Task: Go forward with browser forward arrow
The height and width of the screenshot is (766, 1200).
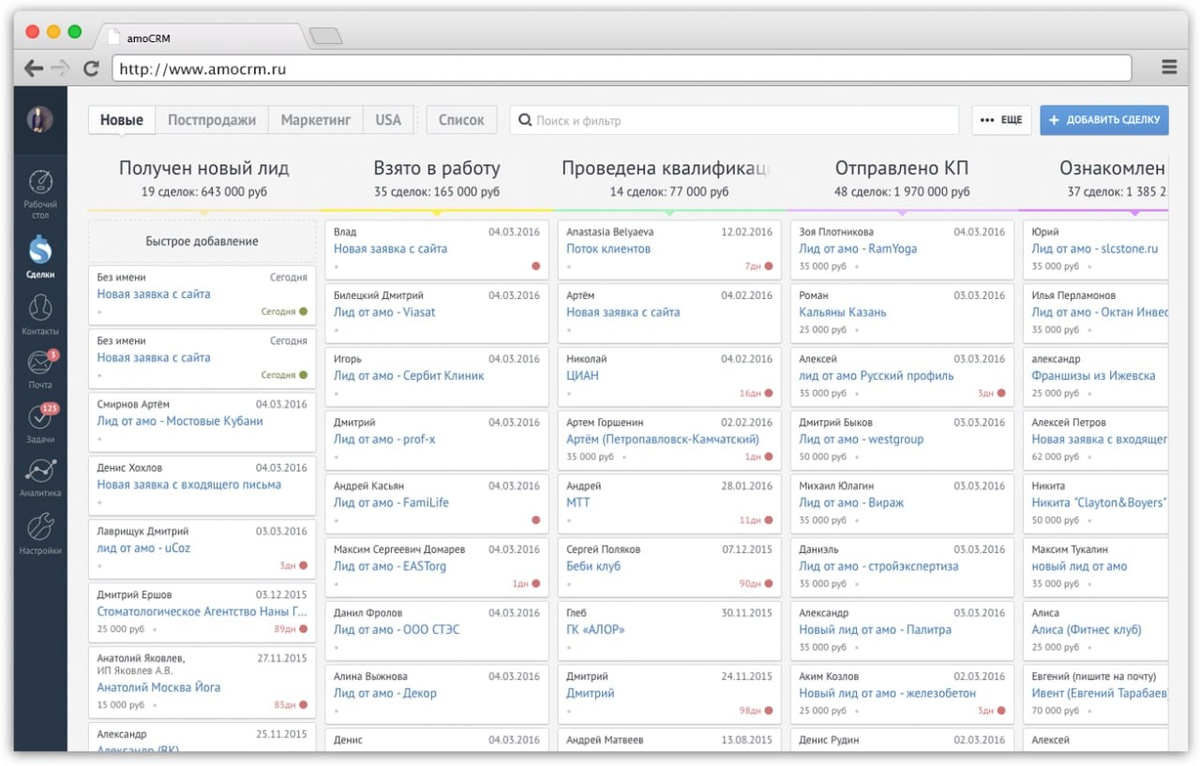Action: click(61, 69)
